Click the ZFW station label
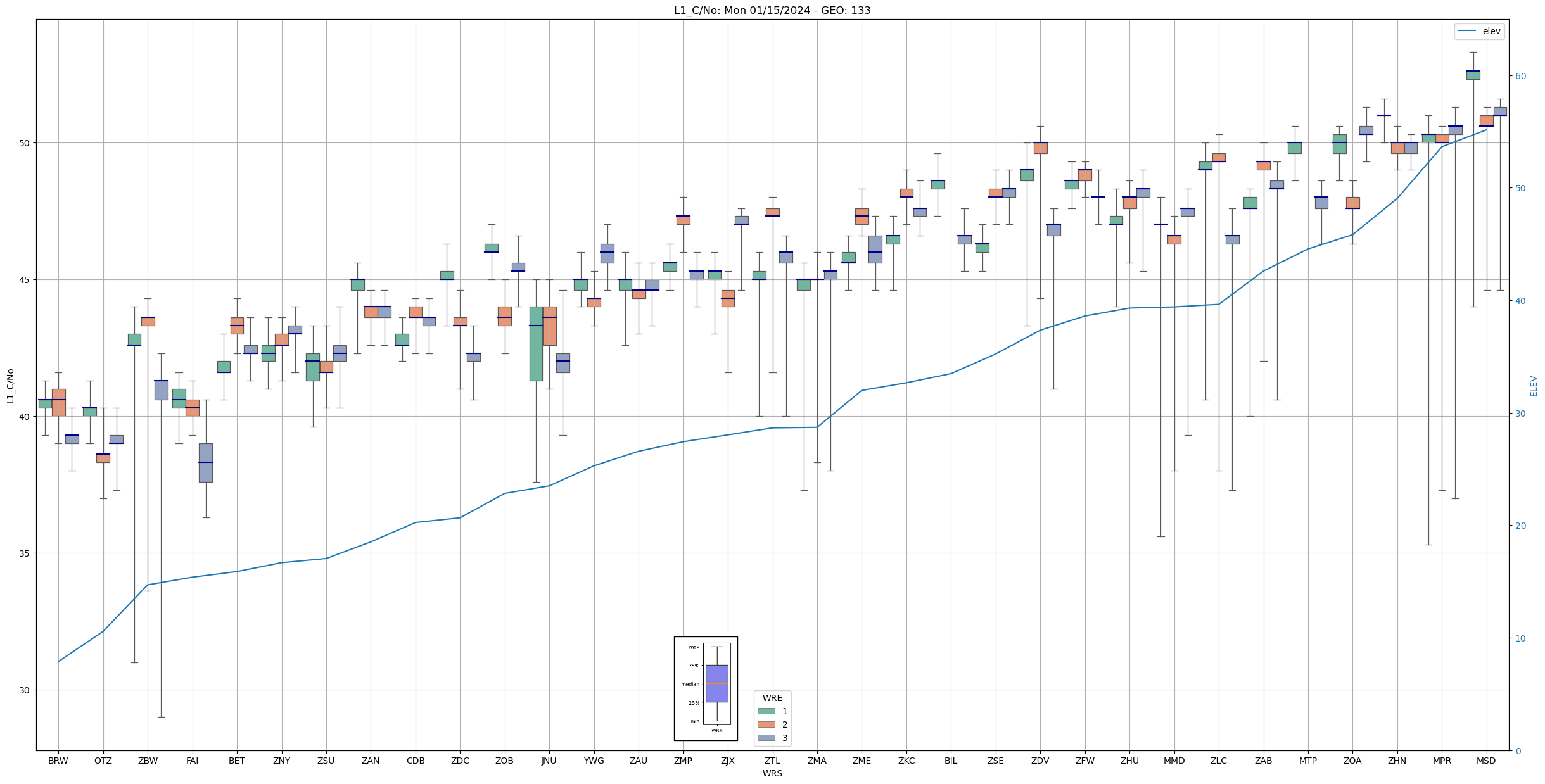This screenshot has width=1545, height=784. [1085, 761]
